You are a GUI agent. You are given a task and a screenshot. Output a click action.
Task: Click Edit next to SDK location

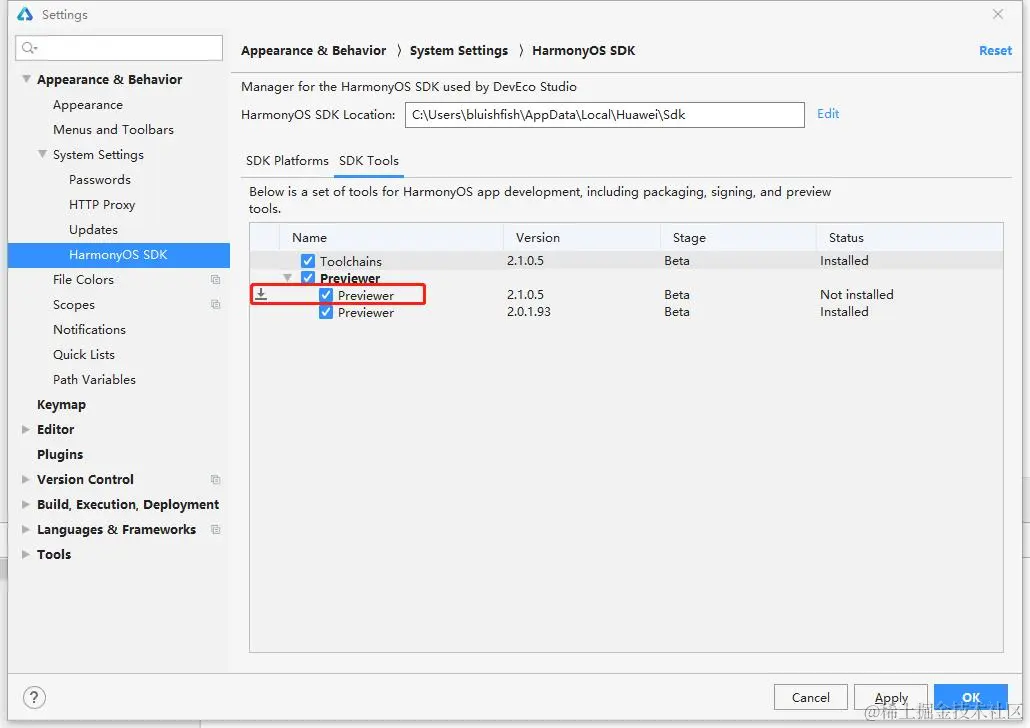828,114
